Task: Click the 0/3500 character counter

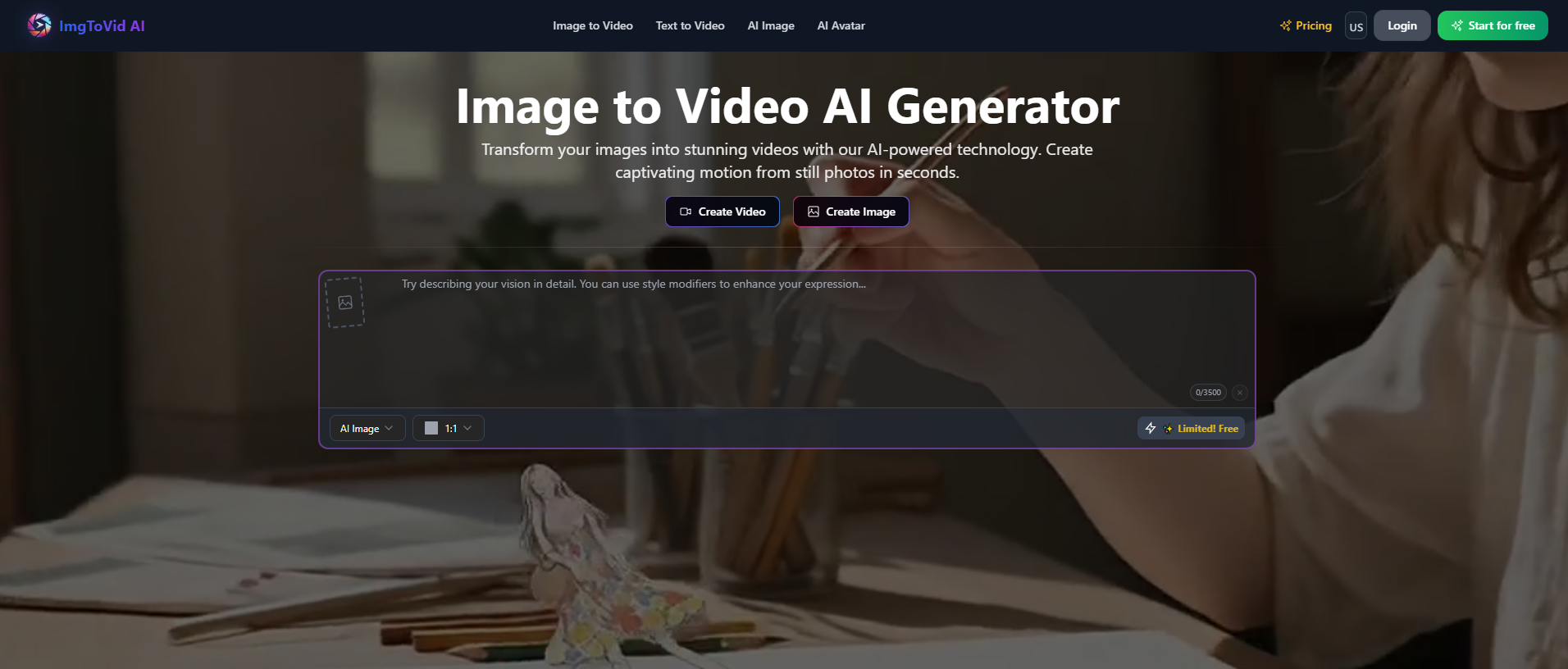Action: 1207,393
